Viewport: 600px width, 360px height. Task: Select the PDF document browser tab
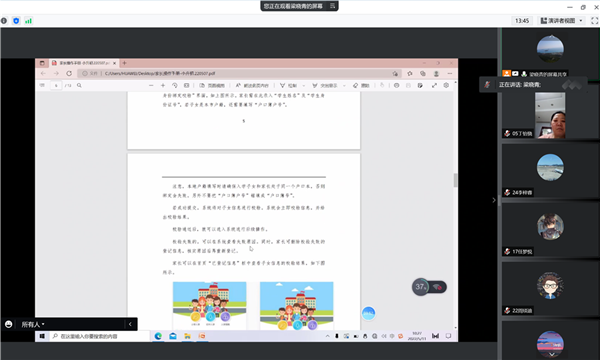pos(84,63)
